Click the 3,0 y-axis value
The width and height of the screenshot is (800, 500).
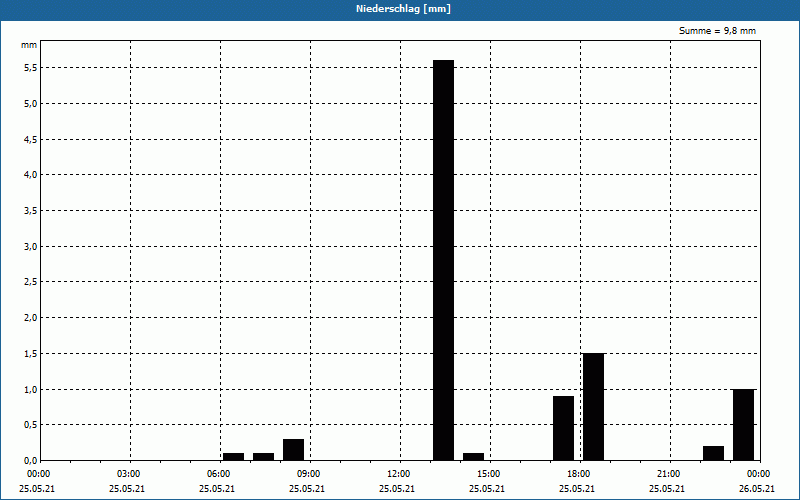(31, 246)
